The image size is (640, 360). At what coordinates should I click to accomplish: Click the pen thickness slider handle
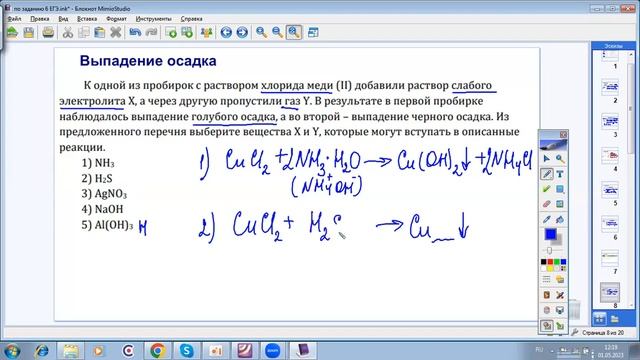(549, 250)
